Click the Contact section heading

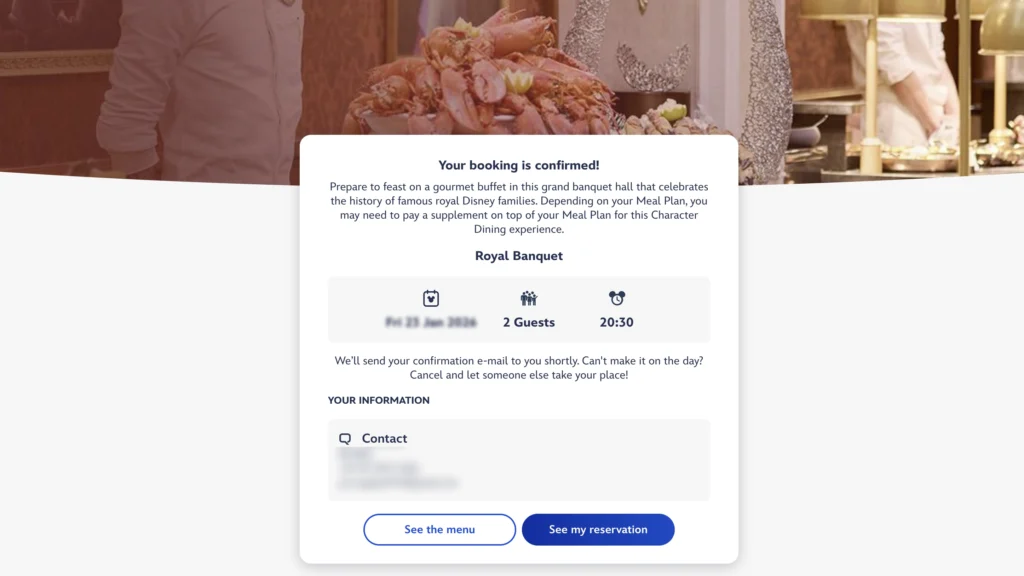pos(384,438)
